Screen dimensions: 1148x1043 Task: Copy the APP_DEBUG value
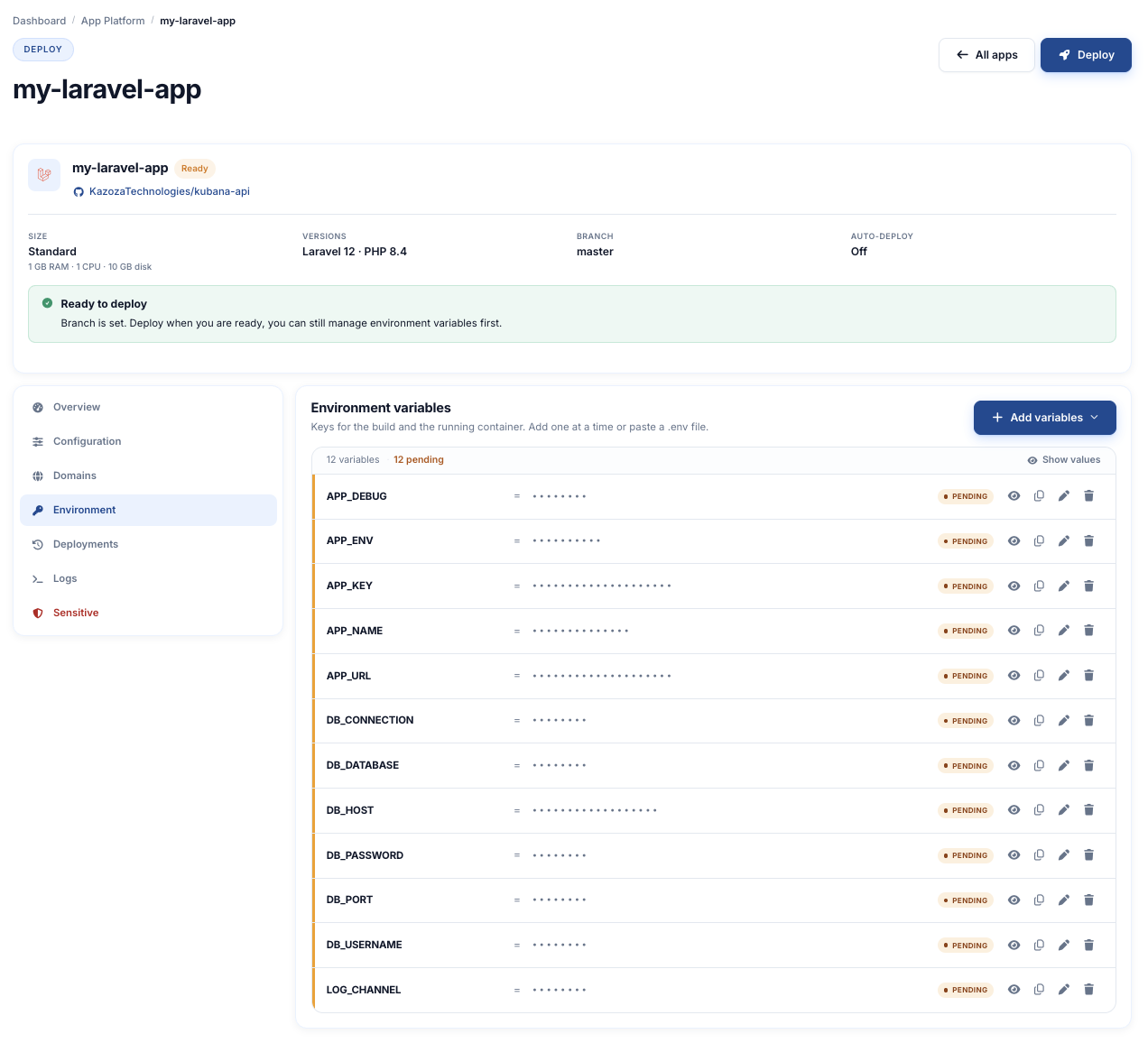pos(1039,496)
